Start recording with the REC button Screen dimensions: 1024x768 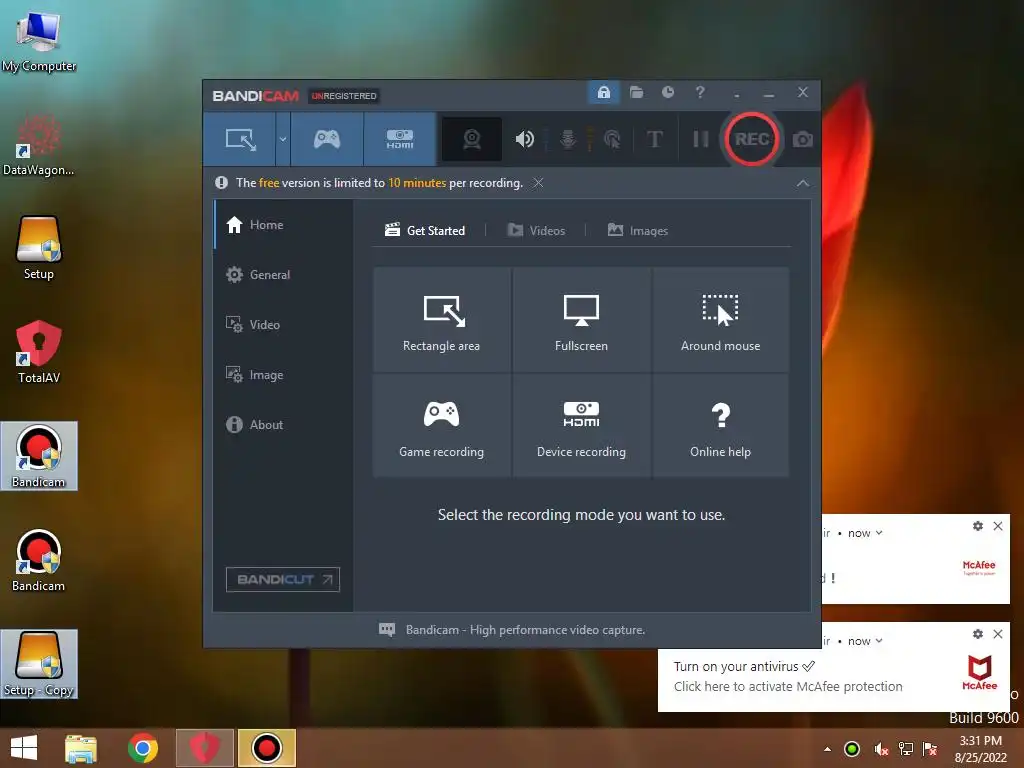pyautogui.click(x=751, y=139)
